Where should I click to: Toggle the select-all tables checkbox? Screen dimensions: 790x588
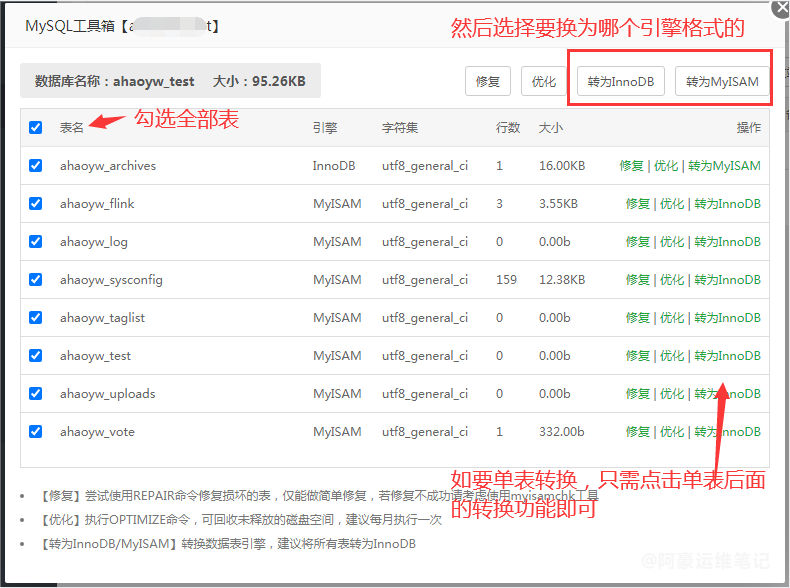tap(36, 128)
